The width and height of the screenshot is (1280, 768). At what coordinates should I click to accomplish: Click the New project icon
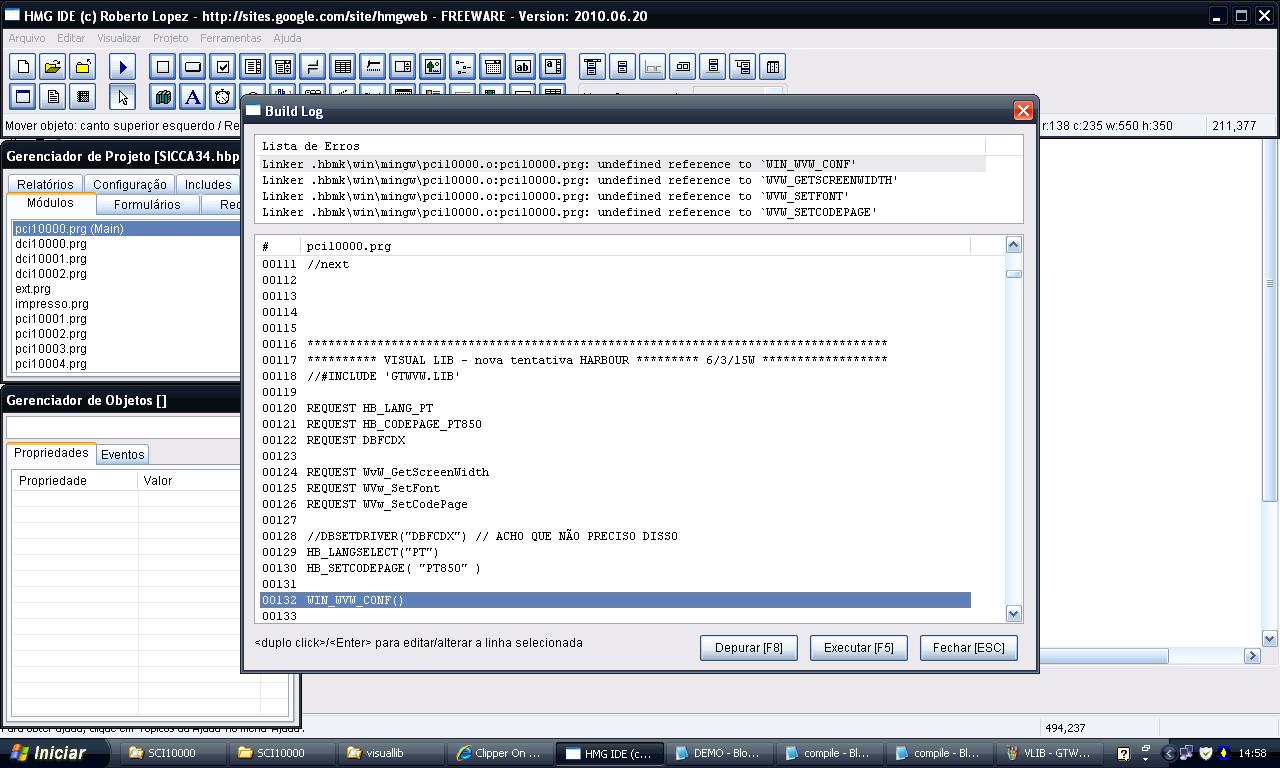pyautogui.click(x=23, y=67)
